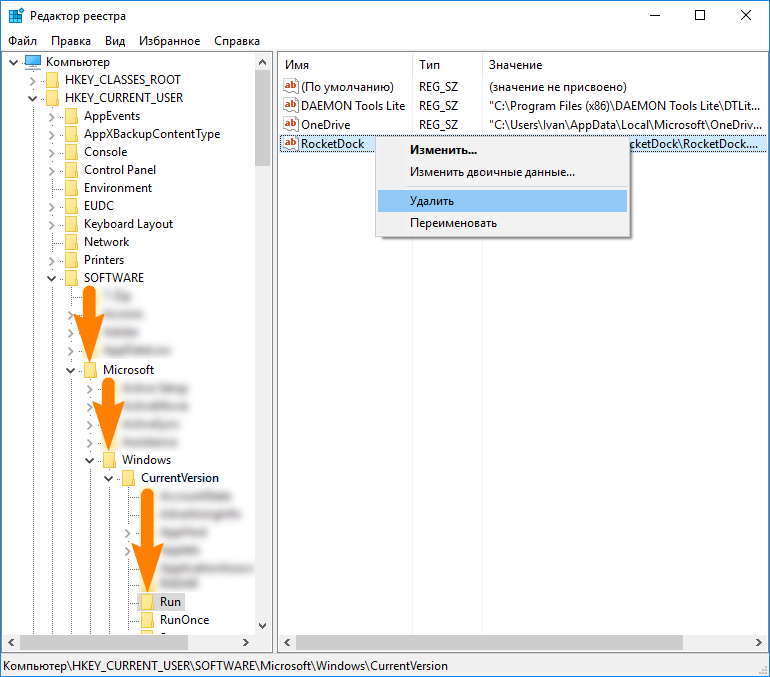Click the DAEMON Tools Lite path value

coord(624,106)
